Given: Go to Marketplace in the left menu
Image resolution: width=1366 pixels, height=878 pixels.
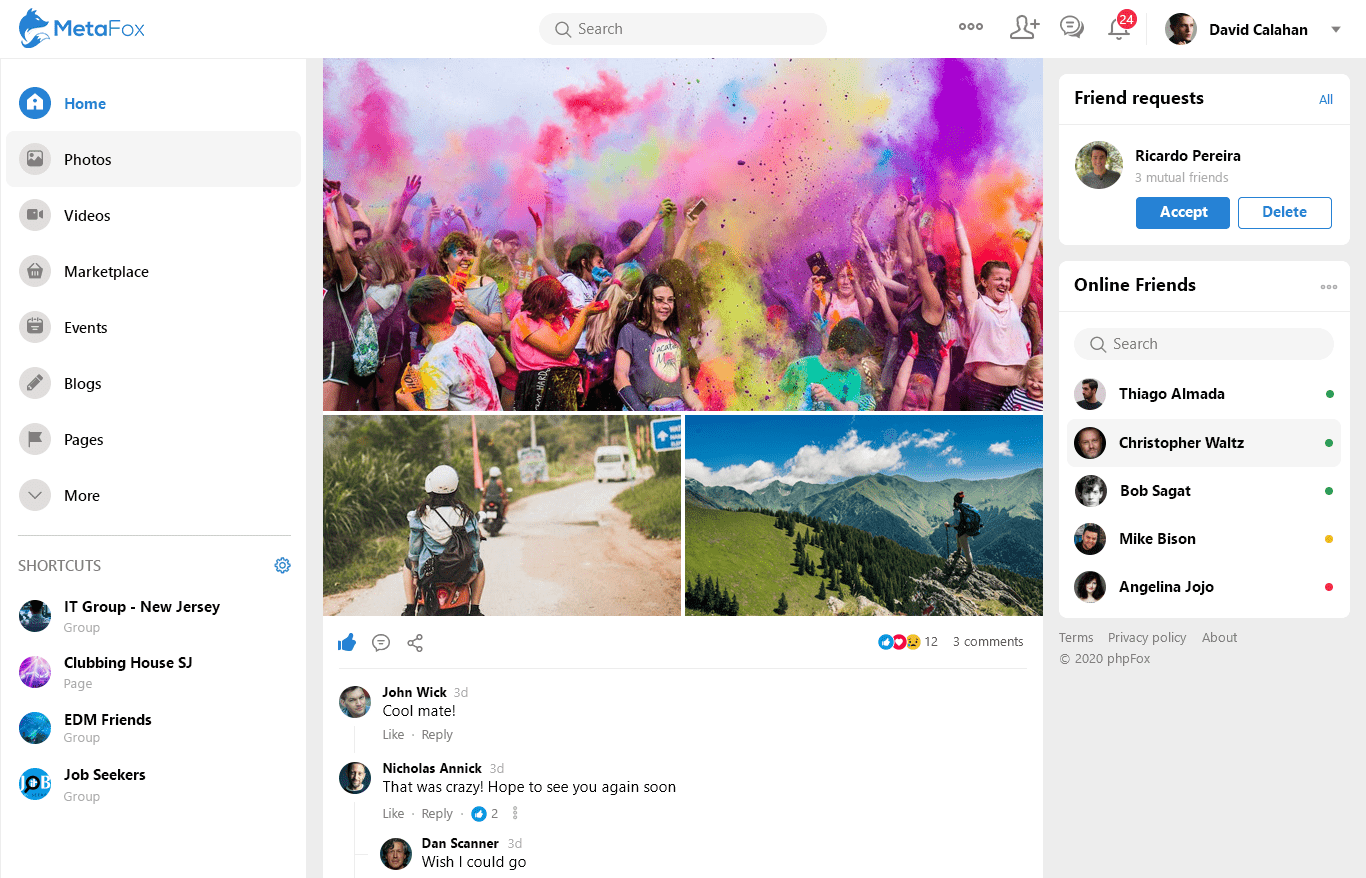Looking at the screenshot, I should [x=106, y=272].
